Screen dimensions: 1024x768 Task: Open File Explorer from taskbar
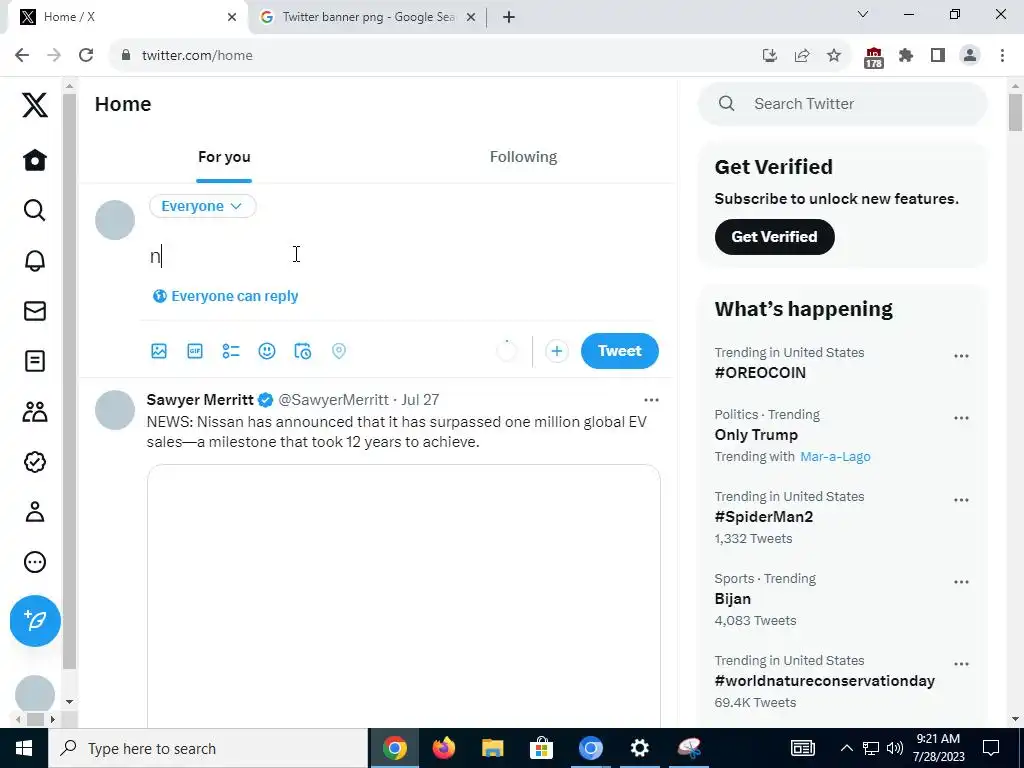point(492,748)
